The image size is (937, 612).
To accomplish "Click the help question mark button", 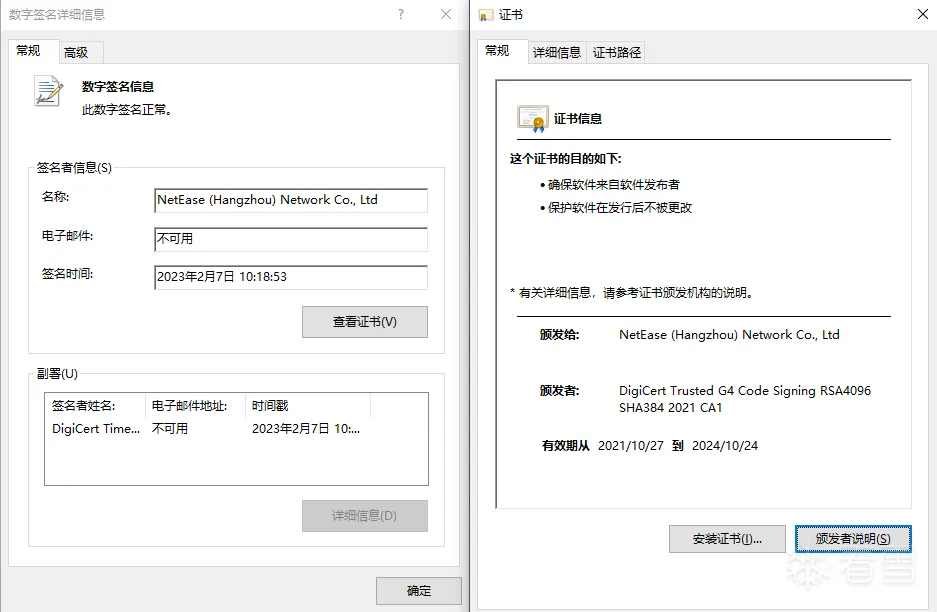I will pos(401,14).
